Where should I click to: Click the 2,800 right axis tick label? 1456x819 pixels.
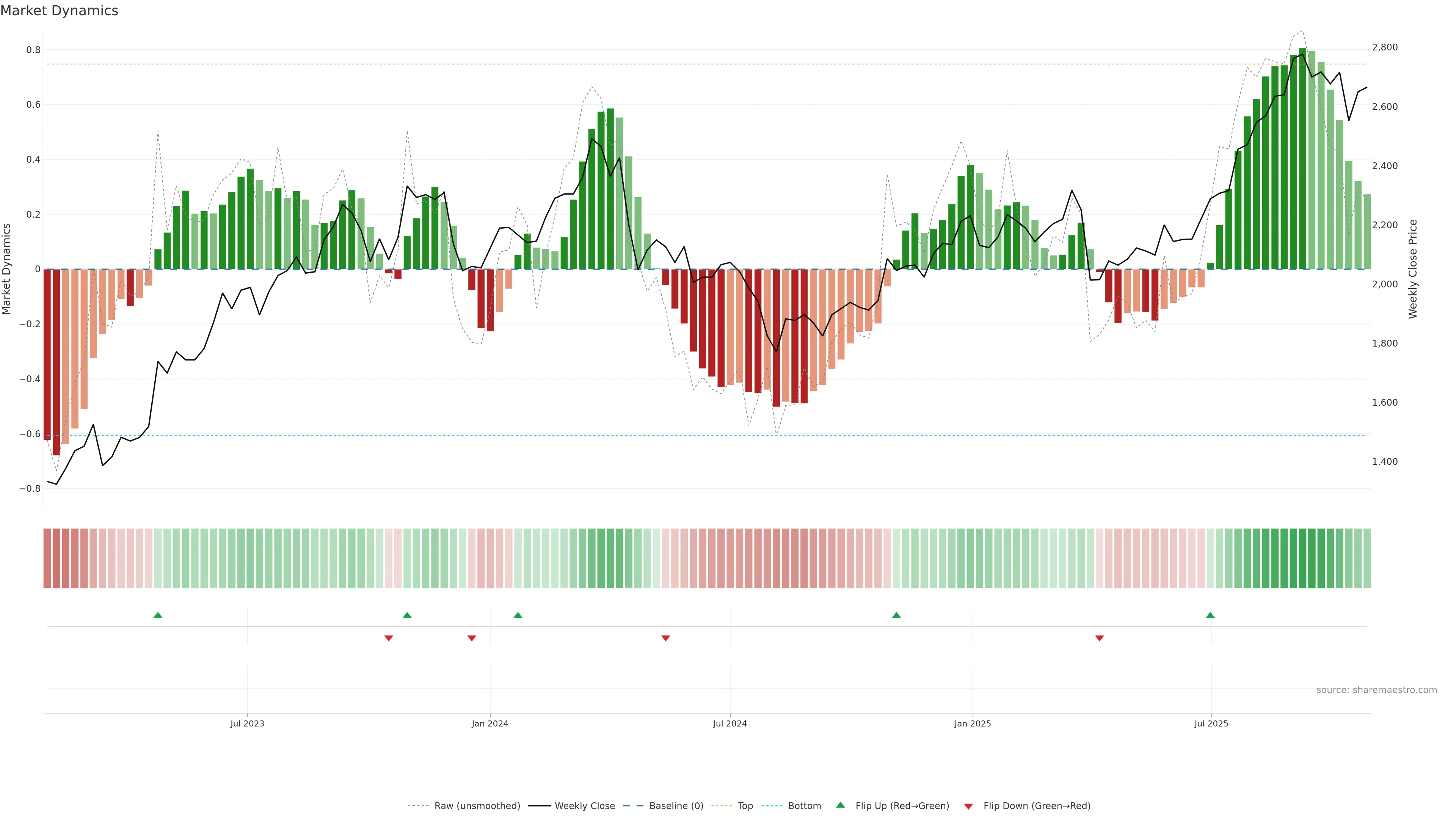[x=1384, y=47]
